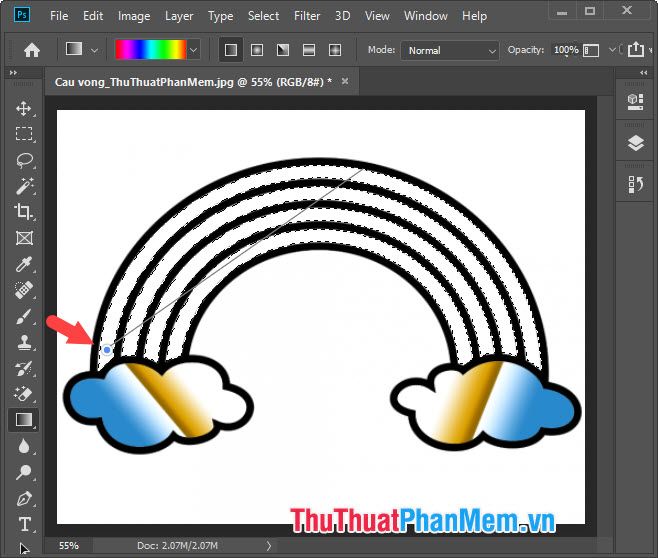Click the blue gradient start point handle
Image resolution: width=658 pixels, height=558 pixels.
click(x=107, y=349)
